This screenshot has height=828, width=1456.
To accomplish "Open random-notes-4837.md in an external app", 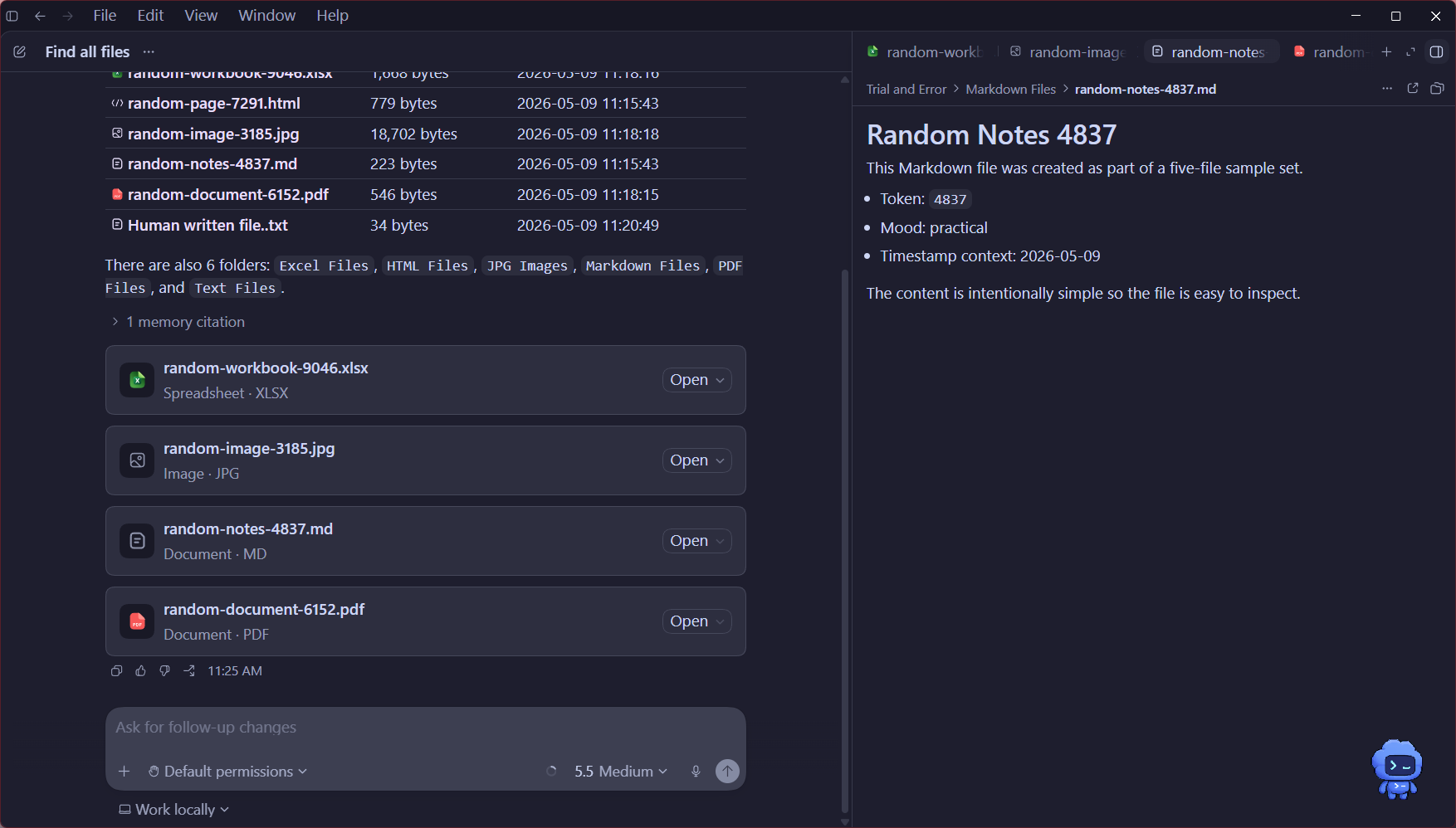I will point(1413,88).
